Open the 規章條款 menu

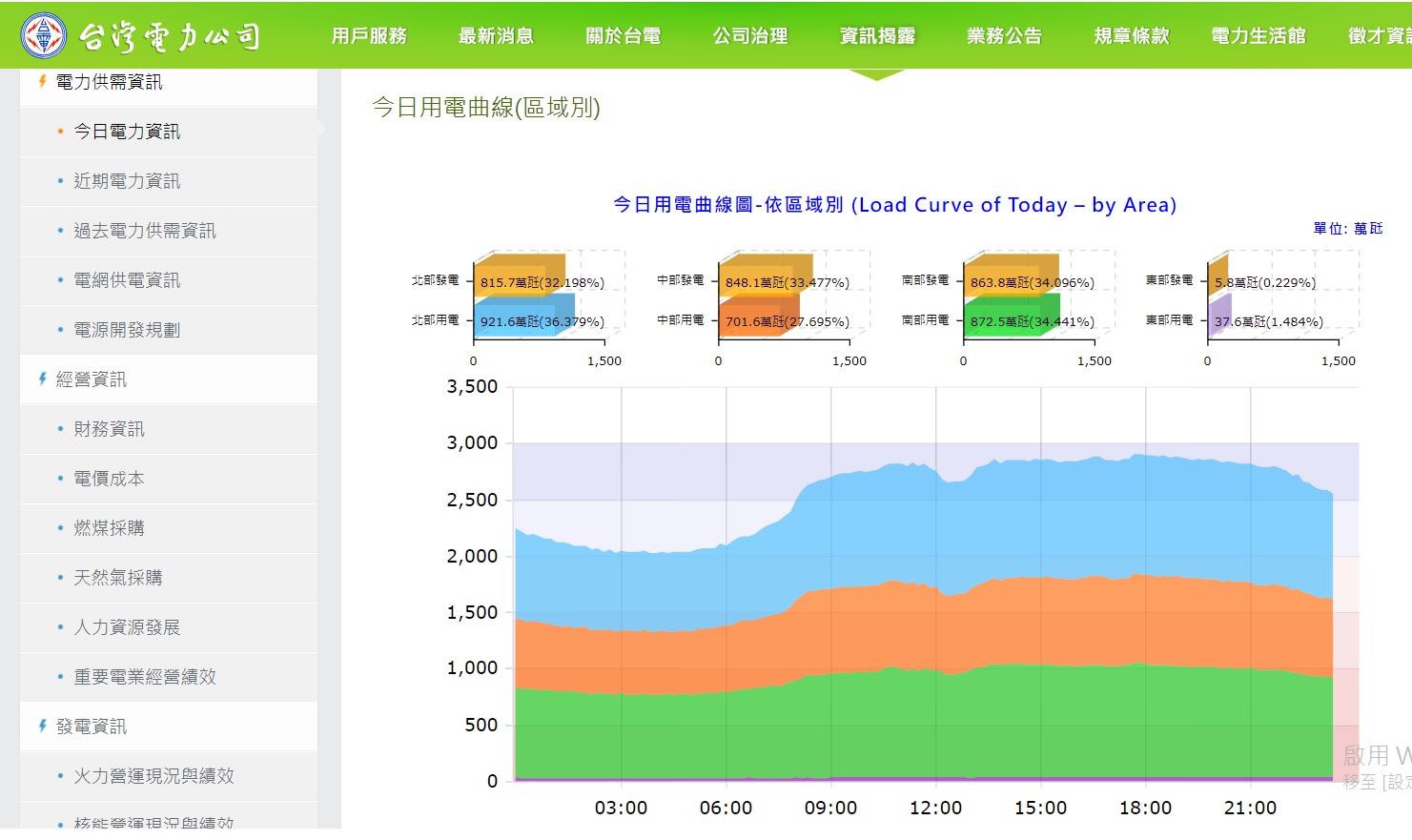coord(1132,35)
